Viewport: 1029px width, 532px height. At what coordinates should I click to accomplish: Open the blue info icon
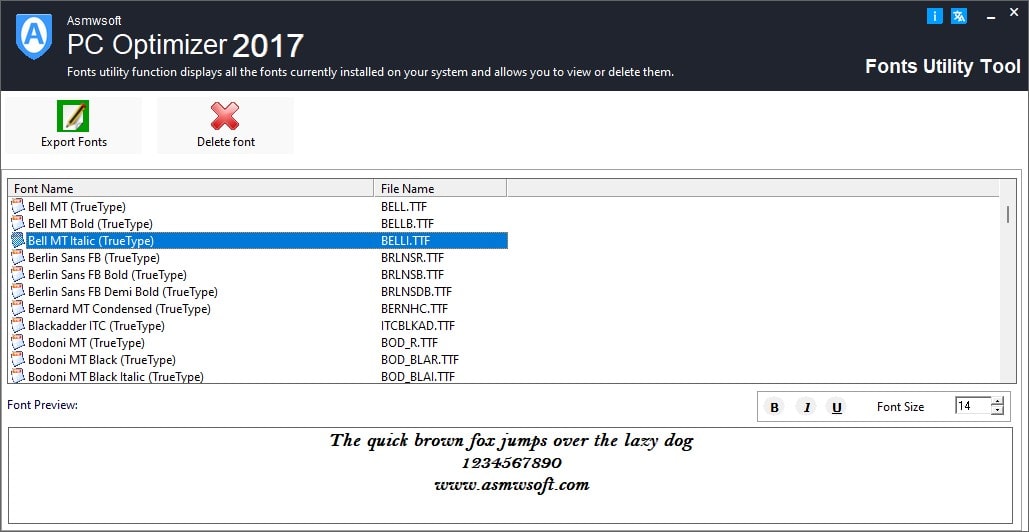point(934,16)
